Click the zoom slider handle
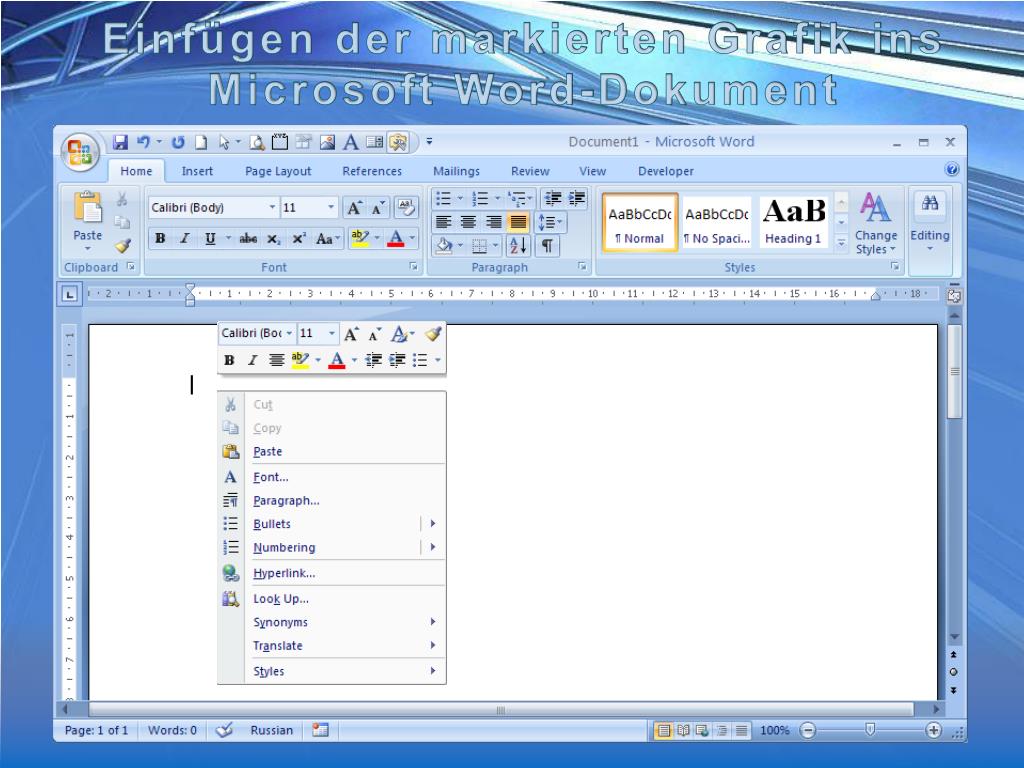 coord(870,729)
